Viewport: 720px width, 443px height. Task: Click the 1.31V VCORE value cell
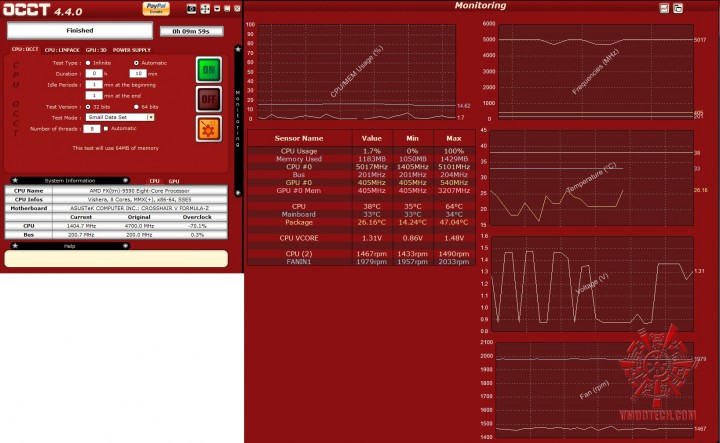point(372,238)
